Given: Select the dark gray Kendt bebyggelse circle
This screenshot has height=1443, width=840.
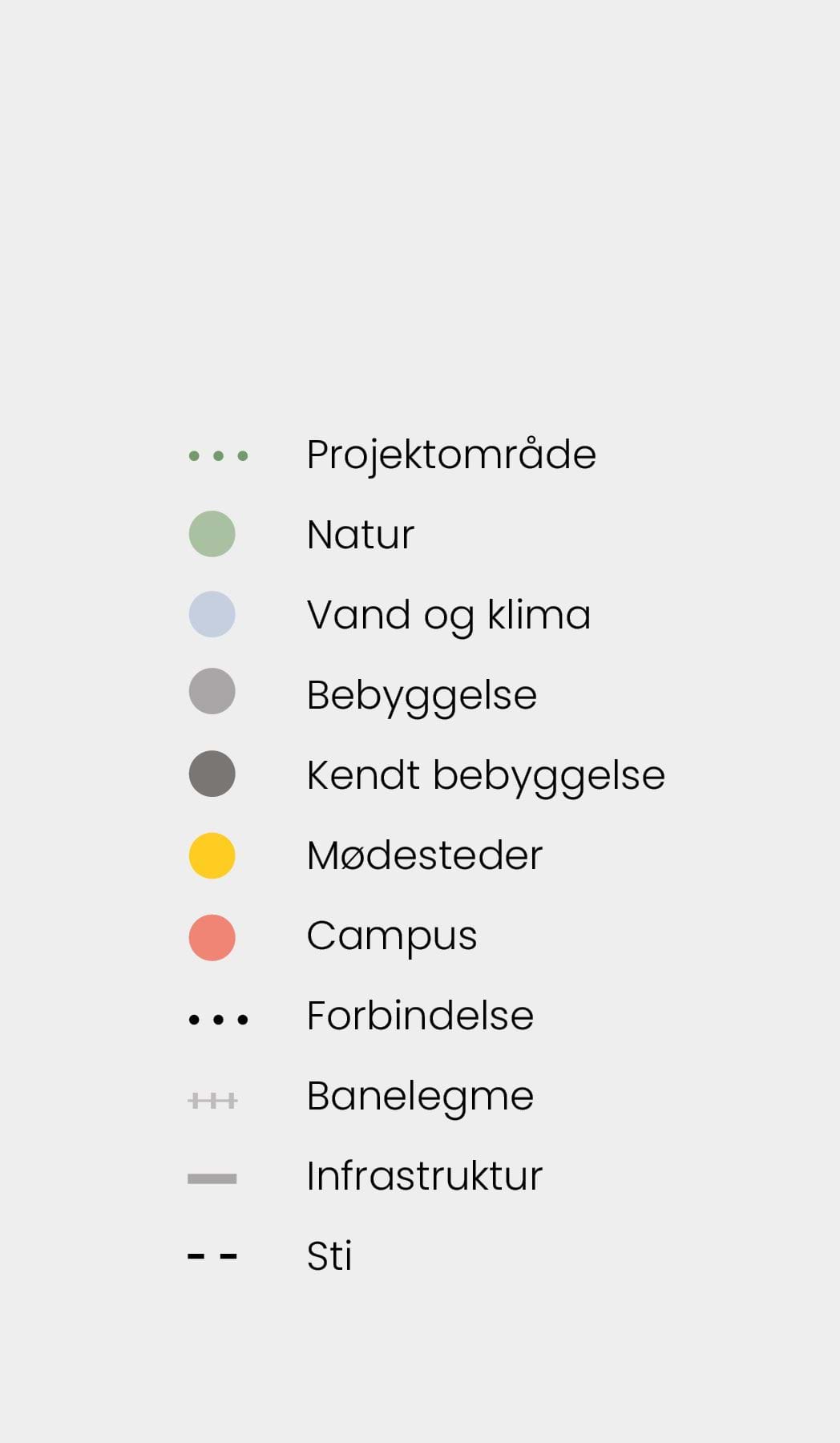Looking at the screenshot, I should [212, 774].
